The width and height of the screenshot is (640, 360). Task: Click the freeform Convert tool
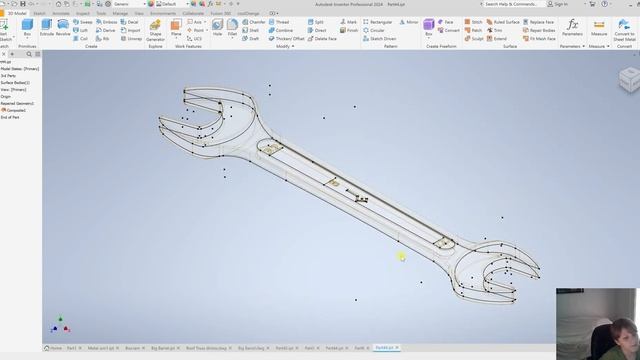pos(449,30)
